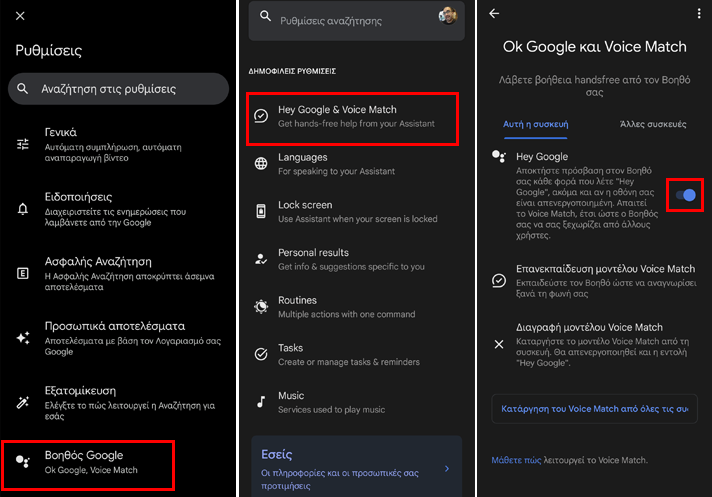Click the X icon beside Διαγραφή μοντέλου Voice Match
712x497 pixels.
pos(499,344)
